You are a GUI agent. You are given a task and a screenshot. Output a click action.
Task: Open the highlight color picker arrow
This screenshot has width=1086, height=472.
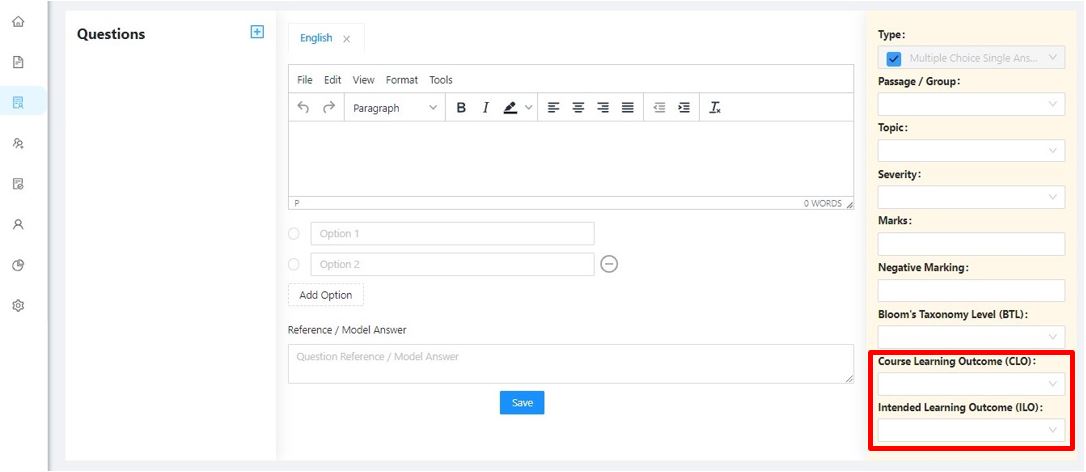(x=528, y=107)
